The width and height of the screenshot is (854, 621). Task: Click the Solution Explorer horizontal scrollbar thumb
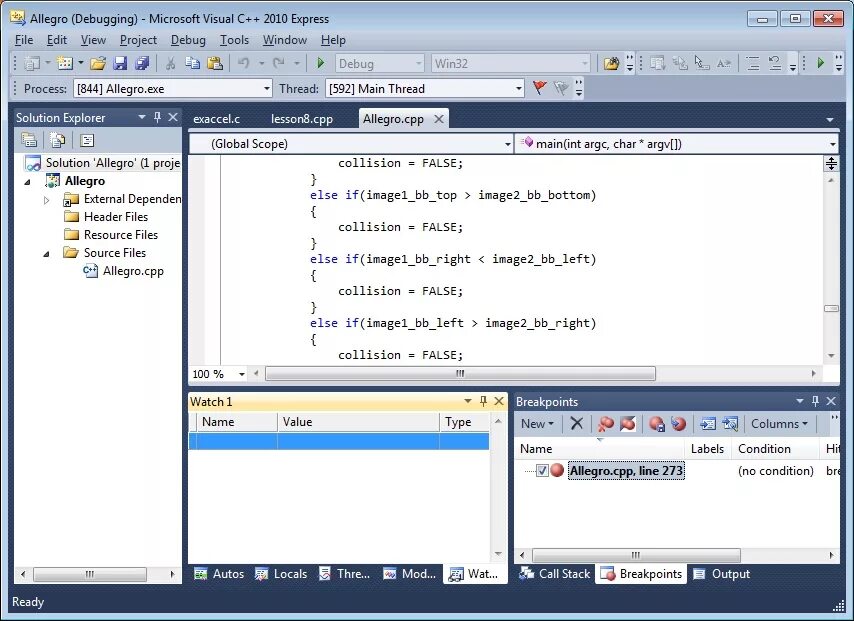(90, 574)
